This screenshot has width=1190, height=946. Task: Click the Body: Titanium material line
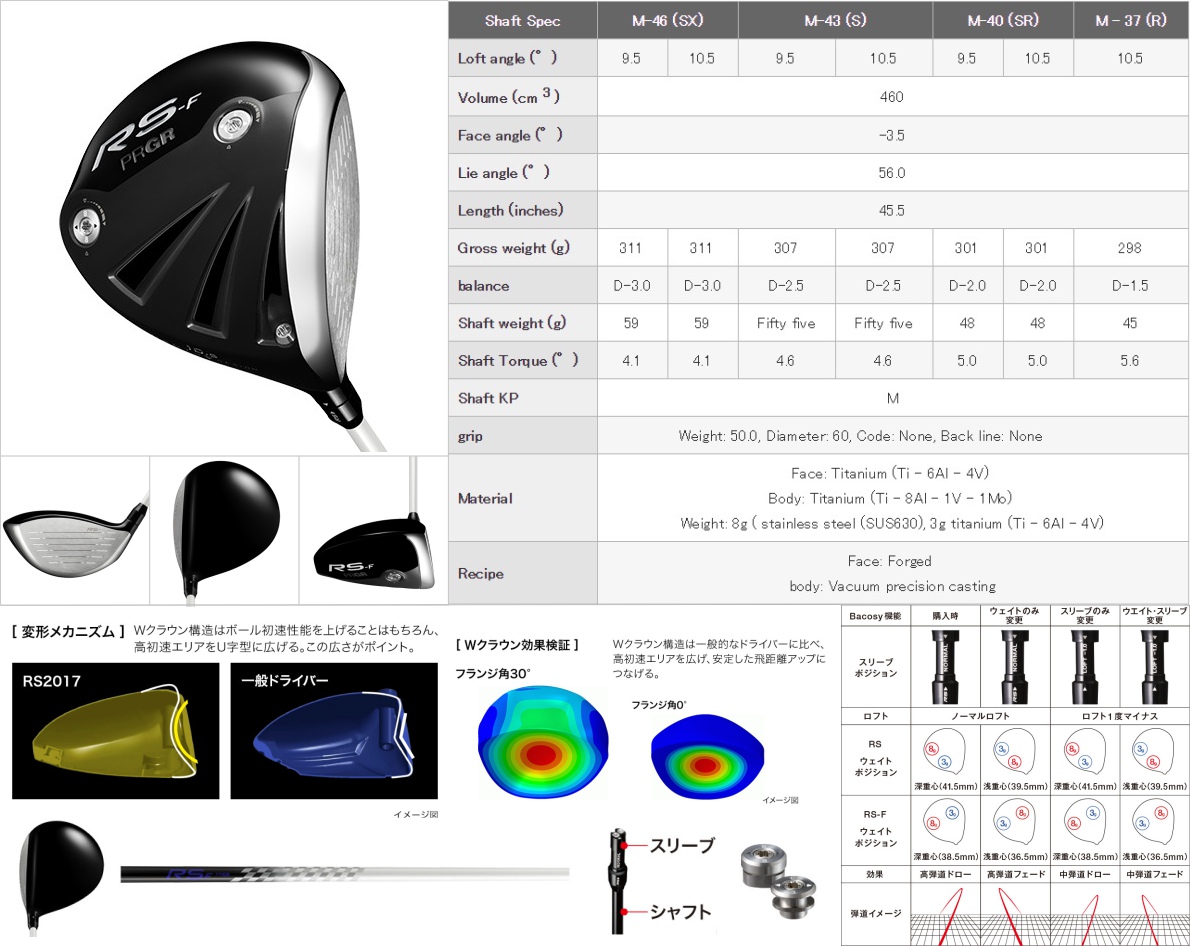[x=890, y=498]
